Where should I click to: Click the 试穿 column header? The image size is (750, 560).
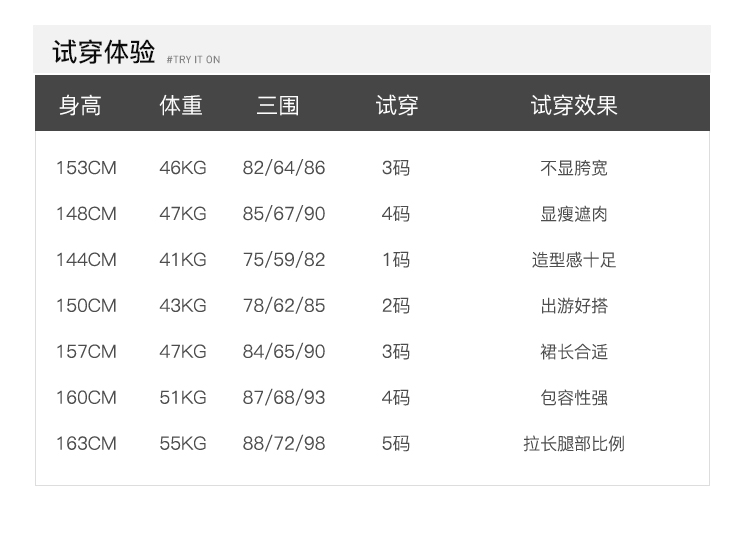396,106
